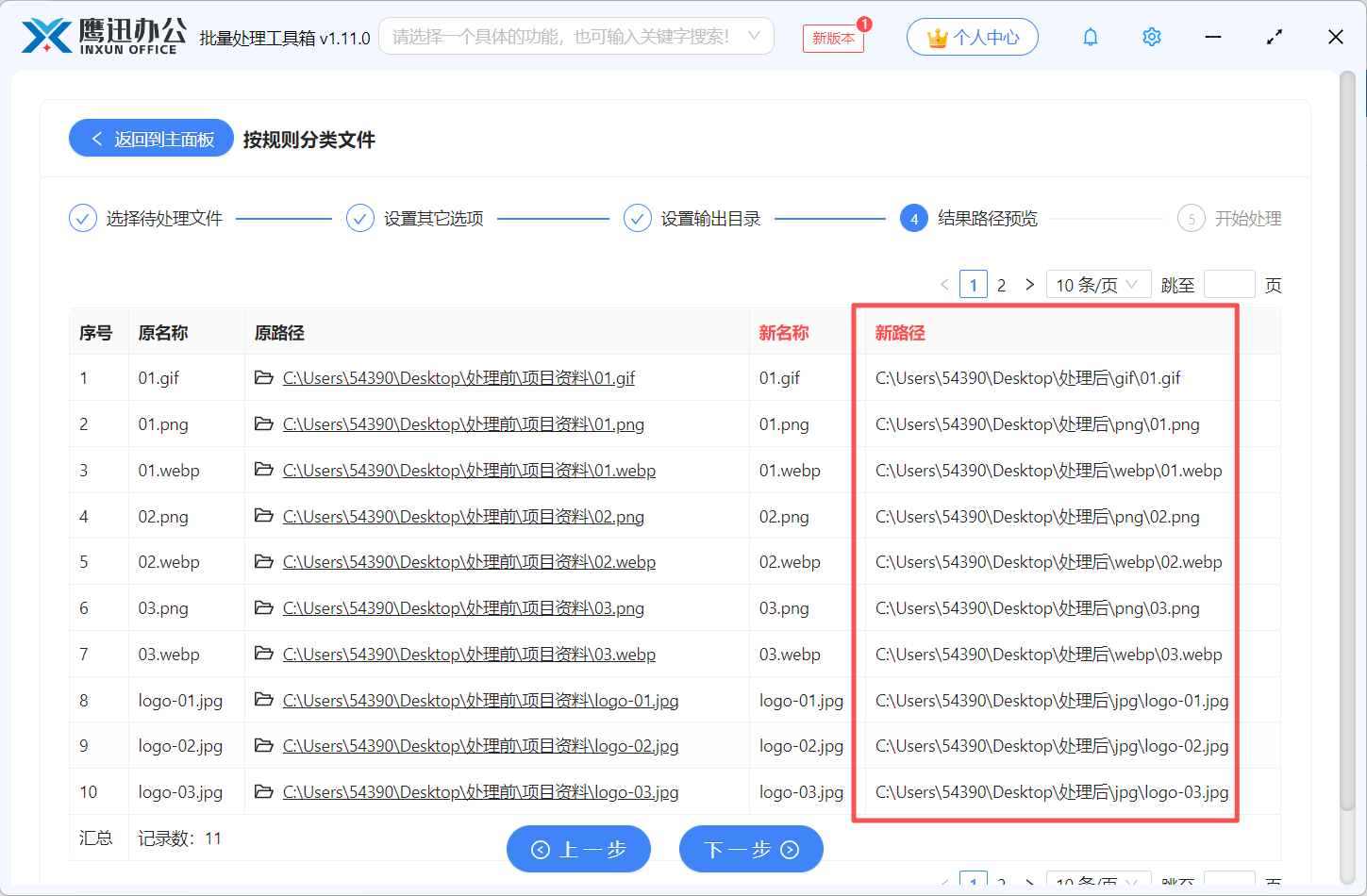Open folder icon for 03.webp row
Viewport: 1367px width, 896px height.
[x=264, y=654]
